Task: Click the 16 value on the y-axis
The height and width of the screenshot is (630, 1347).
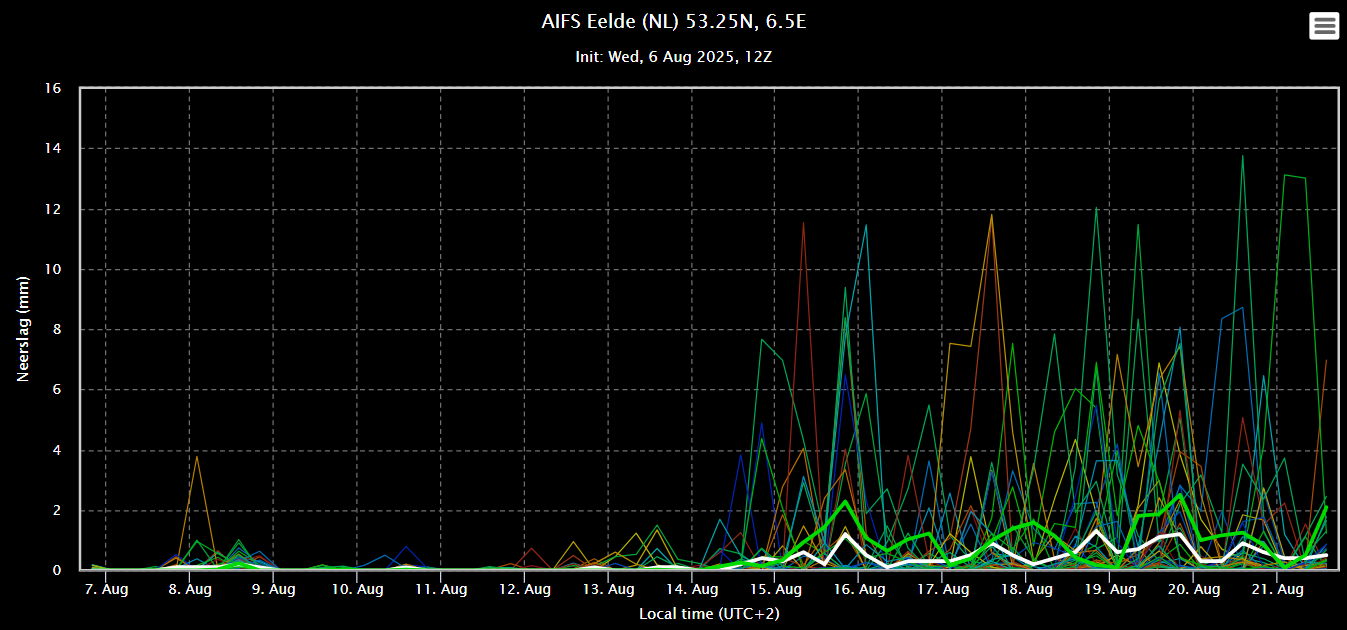Action: [x=54, y=89]
